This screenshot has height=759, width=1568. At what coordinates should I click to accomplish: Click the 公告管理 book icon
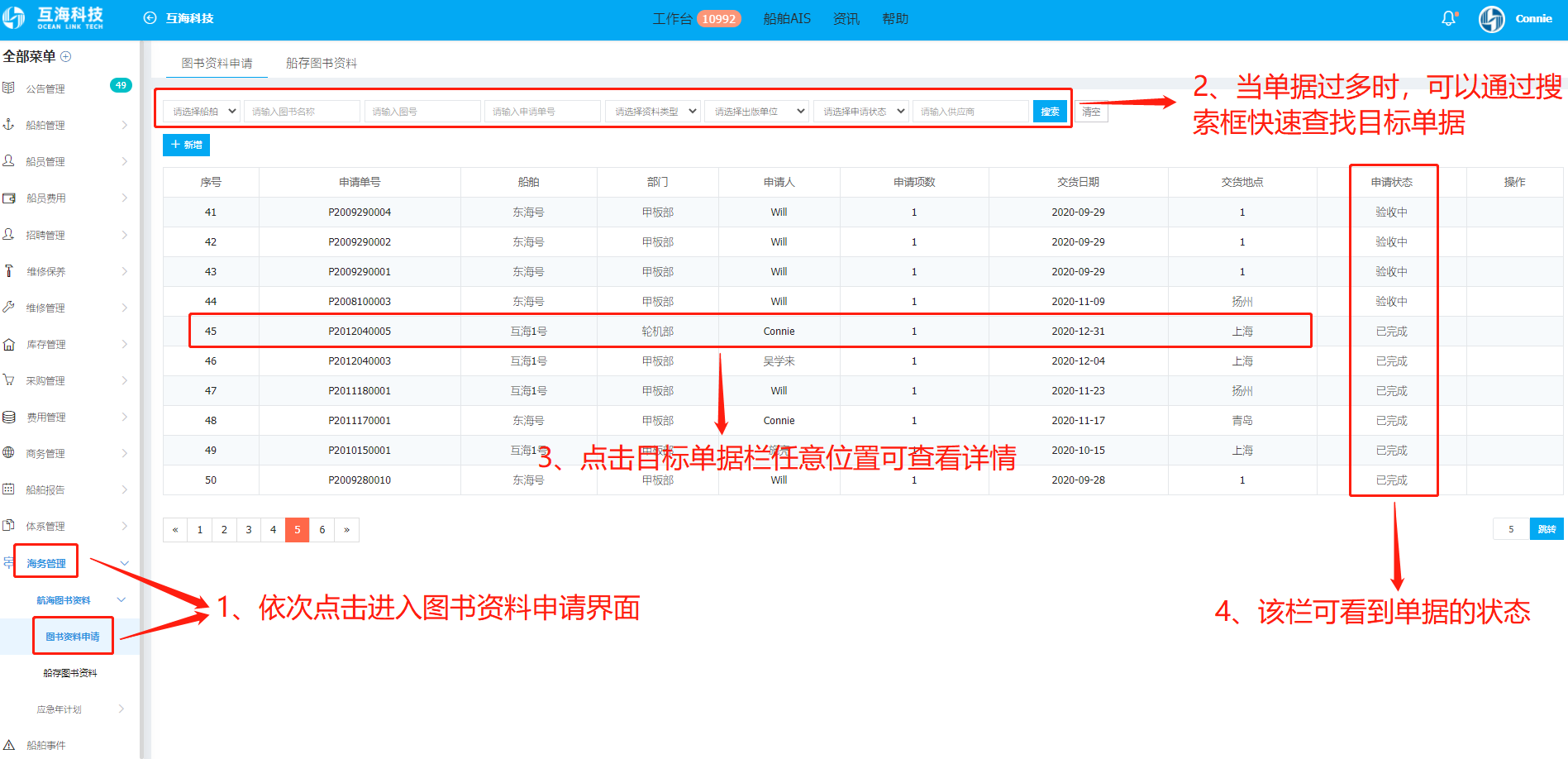coord(9,88)
